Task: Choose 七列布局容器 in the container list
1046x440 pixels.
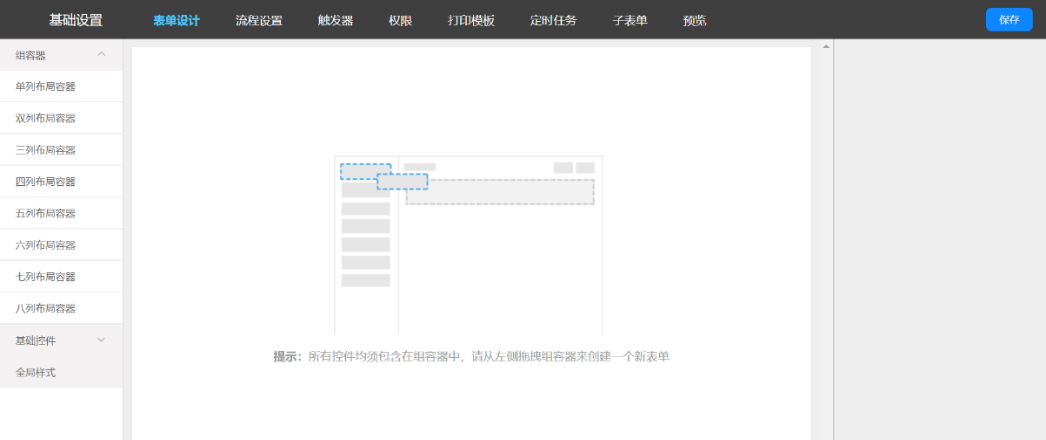Action: pos(46,277)
